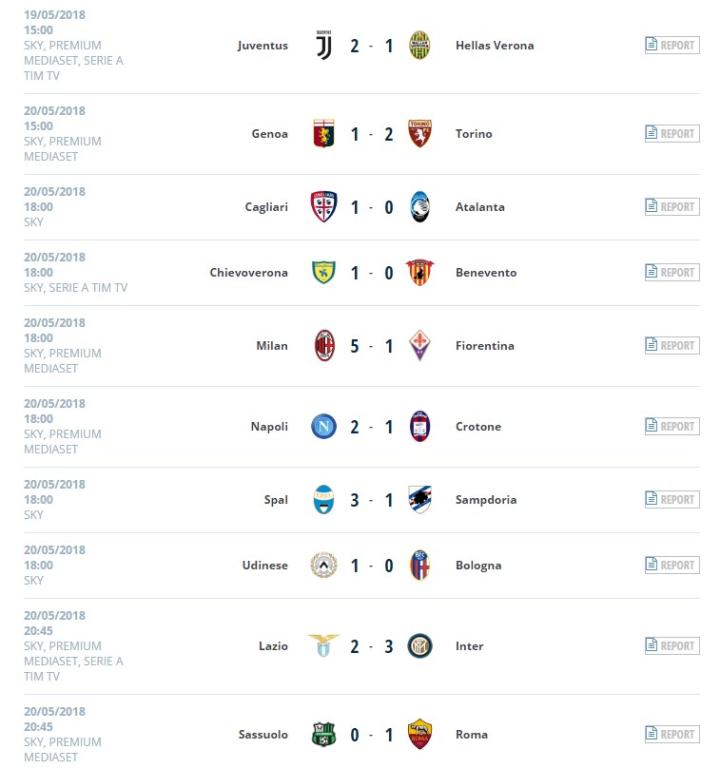Viewport: 720px width, 768px height.
Task: Click the Fiorentina team name
Action: [x=485, y=346]
